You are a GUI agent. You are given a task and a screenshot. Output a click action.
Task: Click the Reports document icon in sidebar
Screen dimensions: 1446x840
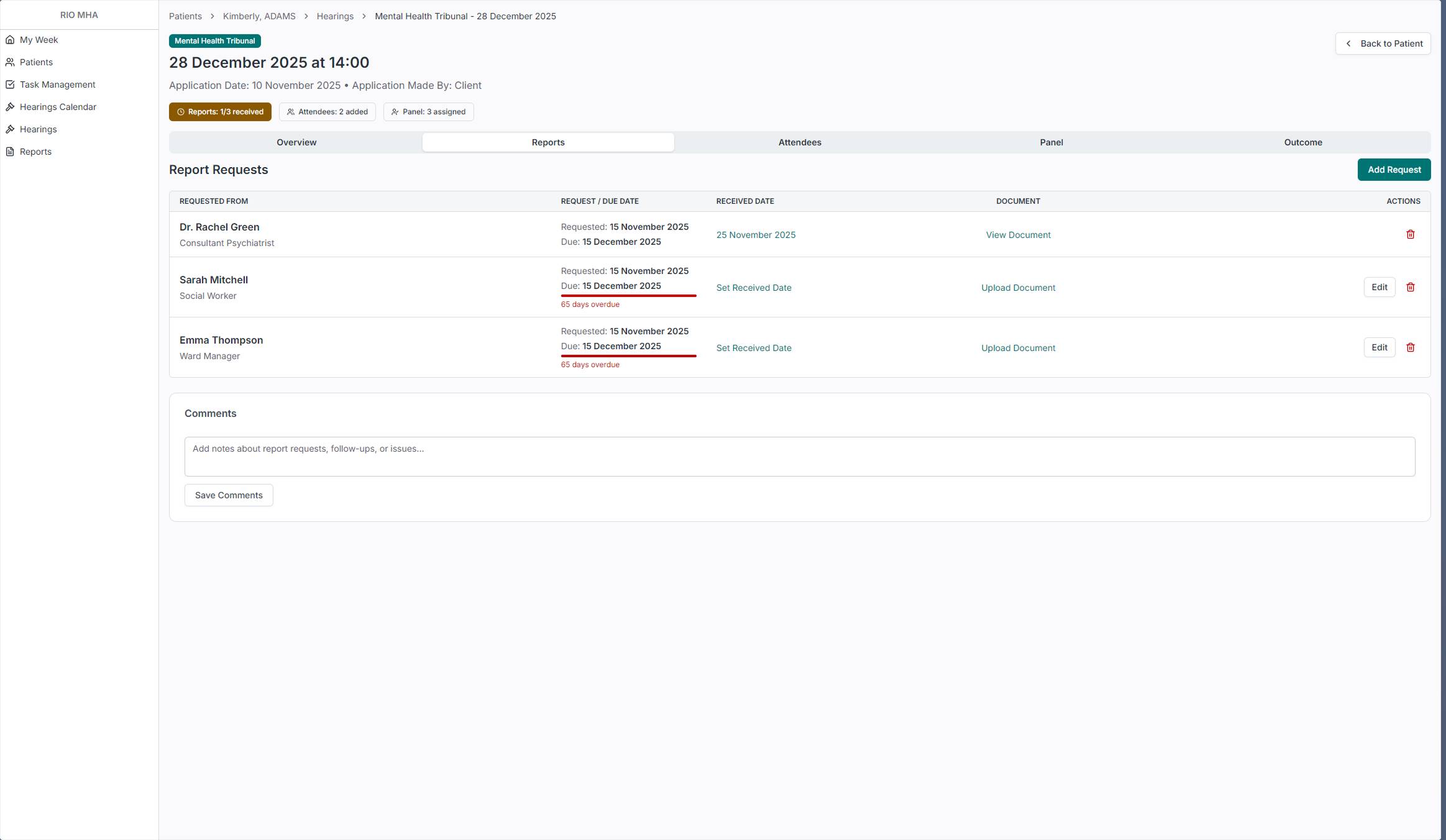click(10, 152)
